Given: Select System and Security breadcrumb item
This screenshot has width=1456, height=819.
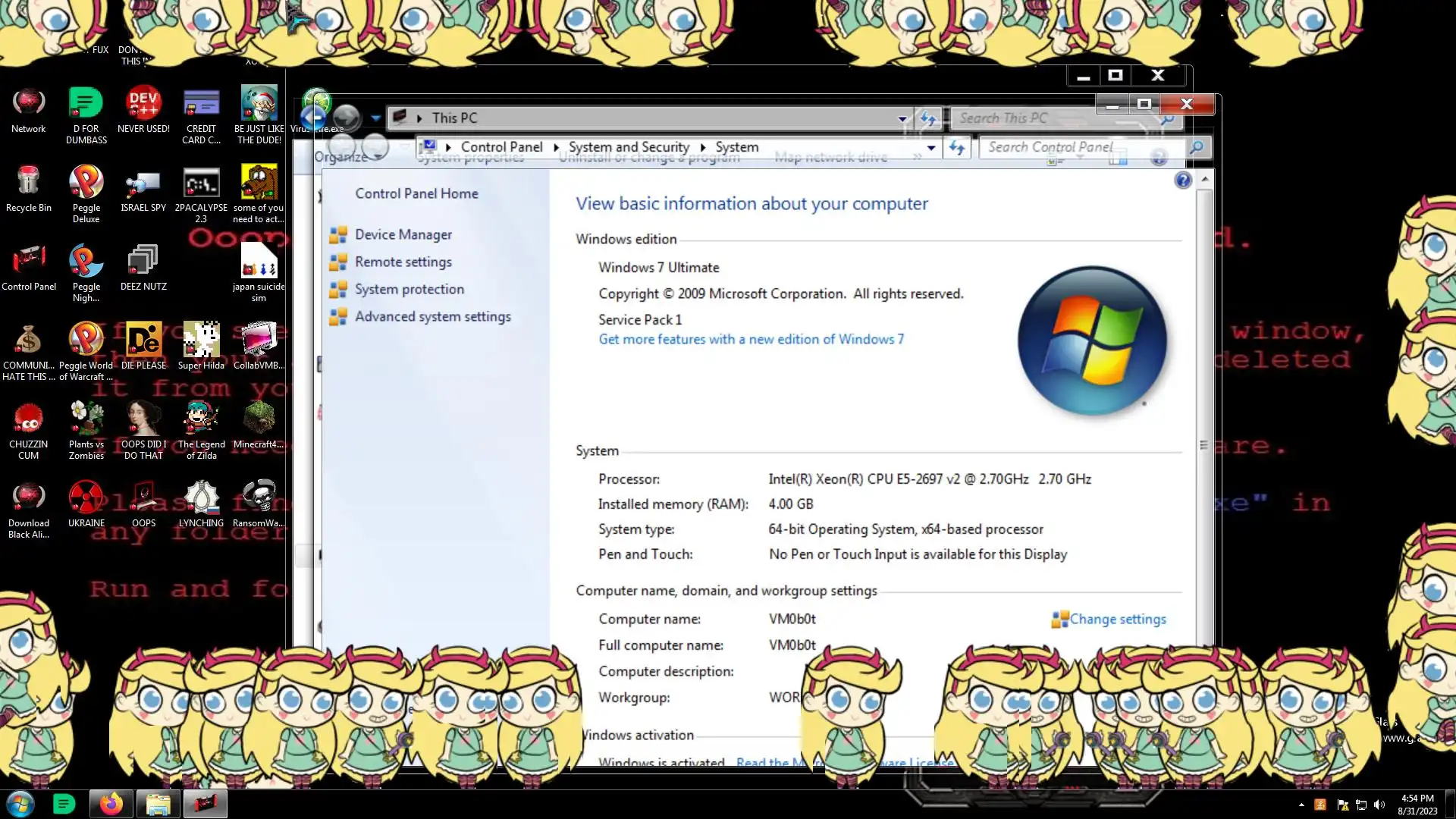Looking at the screenshot, I should [629, 147].
